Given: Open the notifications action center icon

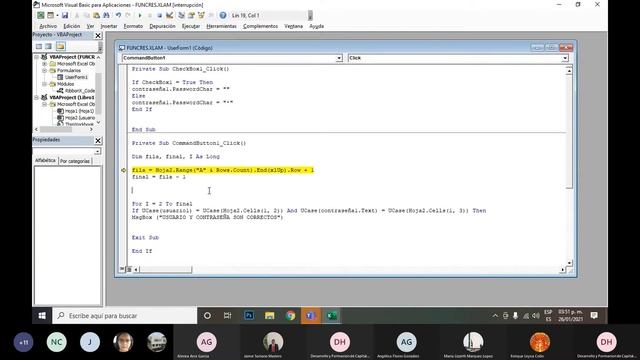Looking at the screenshot, I should tap(594, 316).
